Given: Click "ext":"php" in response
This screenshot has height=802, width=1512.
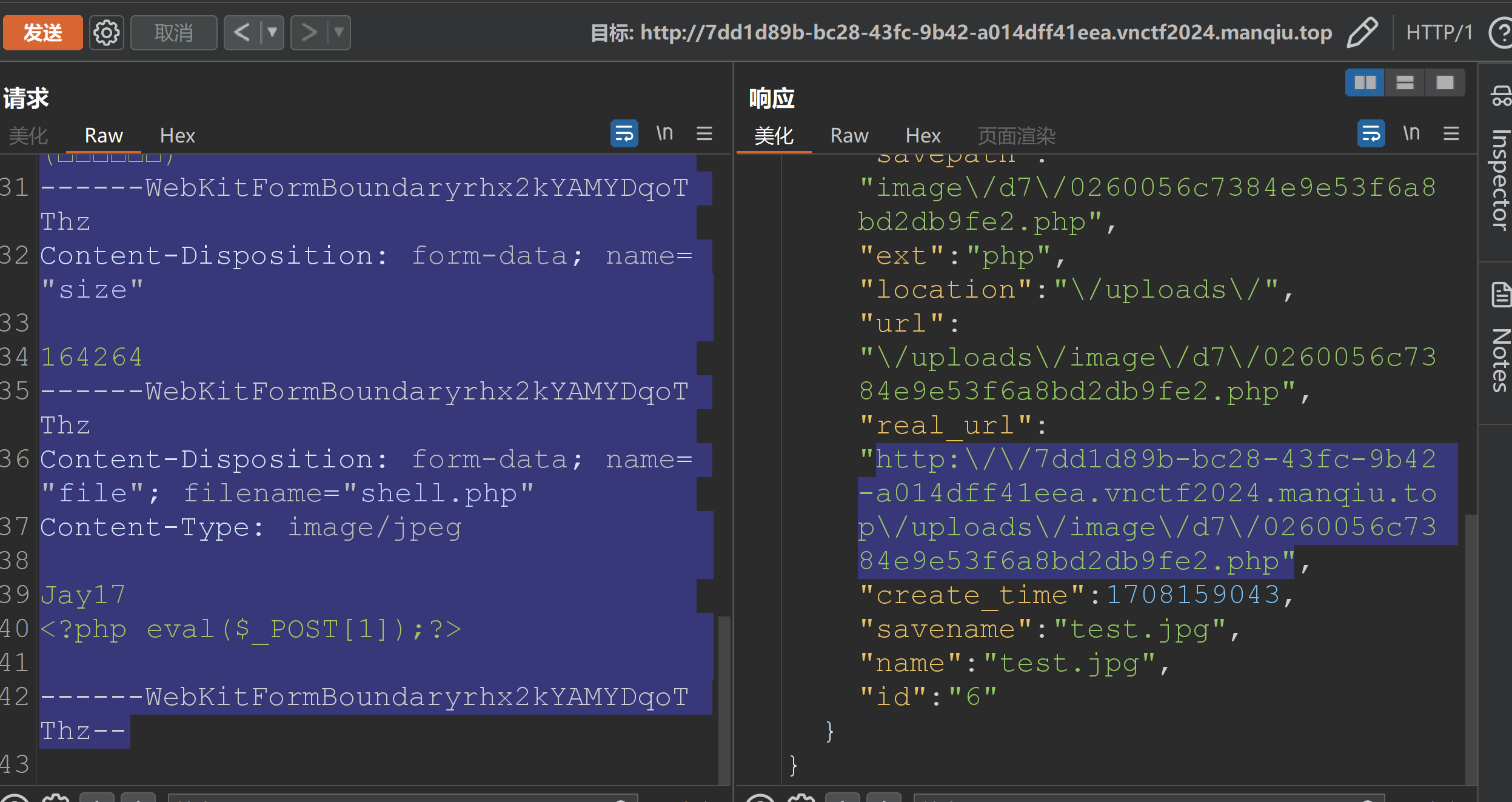Looking at the screenshot, I should pos(955,256).
